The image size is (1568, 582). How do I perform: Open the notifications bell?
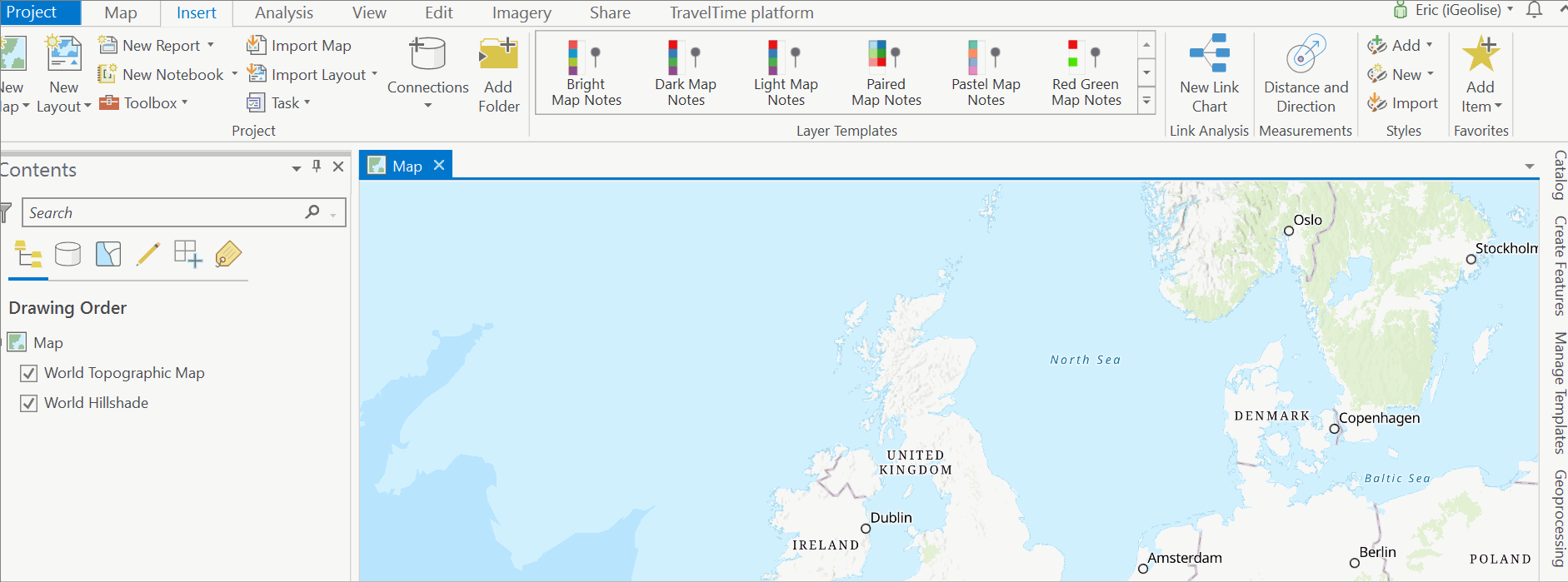[1534, 10]
